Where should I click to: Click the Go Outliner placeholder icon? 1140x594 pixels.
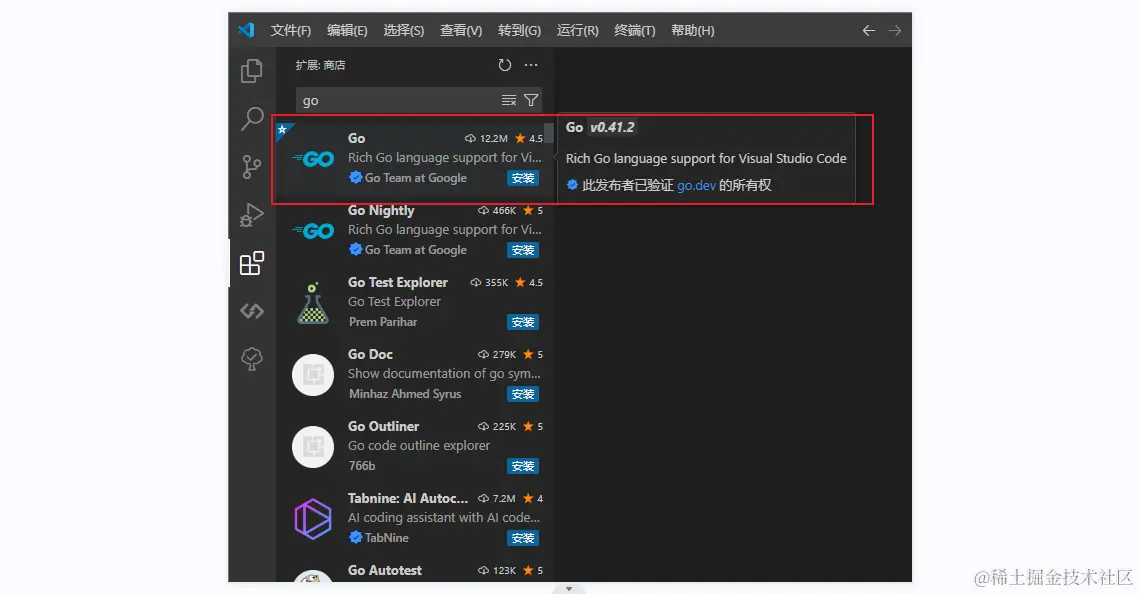coord(313,447)
